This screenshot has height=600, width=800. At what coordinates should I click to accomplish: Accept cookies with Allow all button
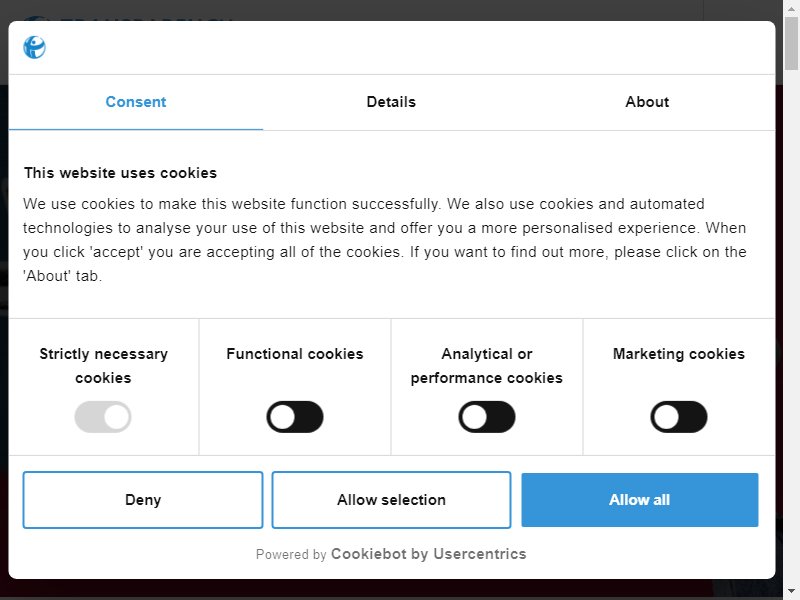[x=640, y=500]
